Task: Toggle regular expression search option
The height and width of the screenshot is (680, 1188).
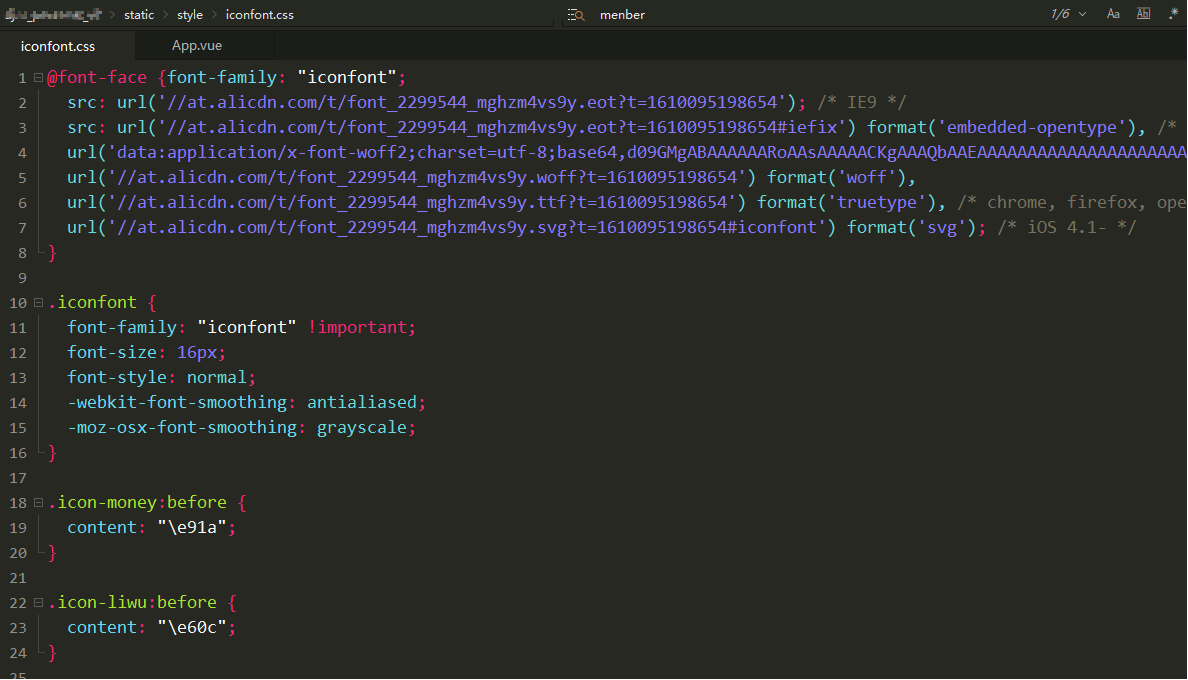Action: pos(1174,13)
